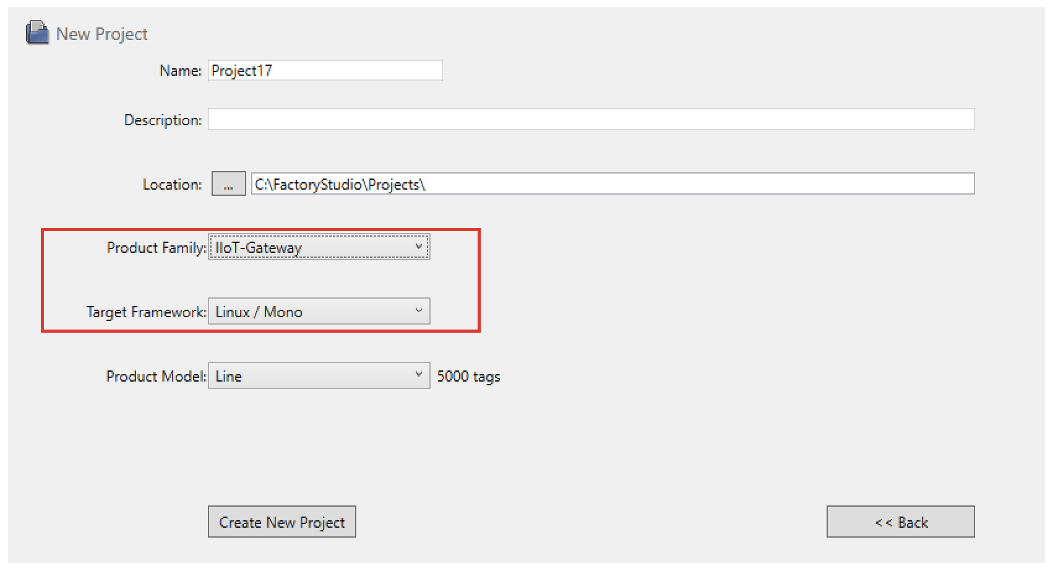The height and width of the screenshot is (570, 1048).
Task: Click the Product Family: label
Action: pos(156,248)
